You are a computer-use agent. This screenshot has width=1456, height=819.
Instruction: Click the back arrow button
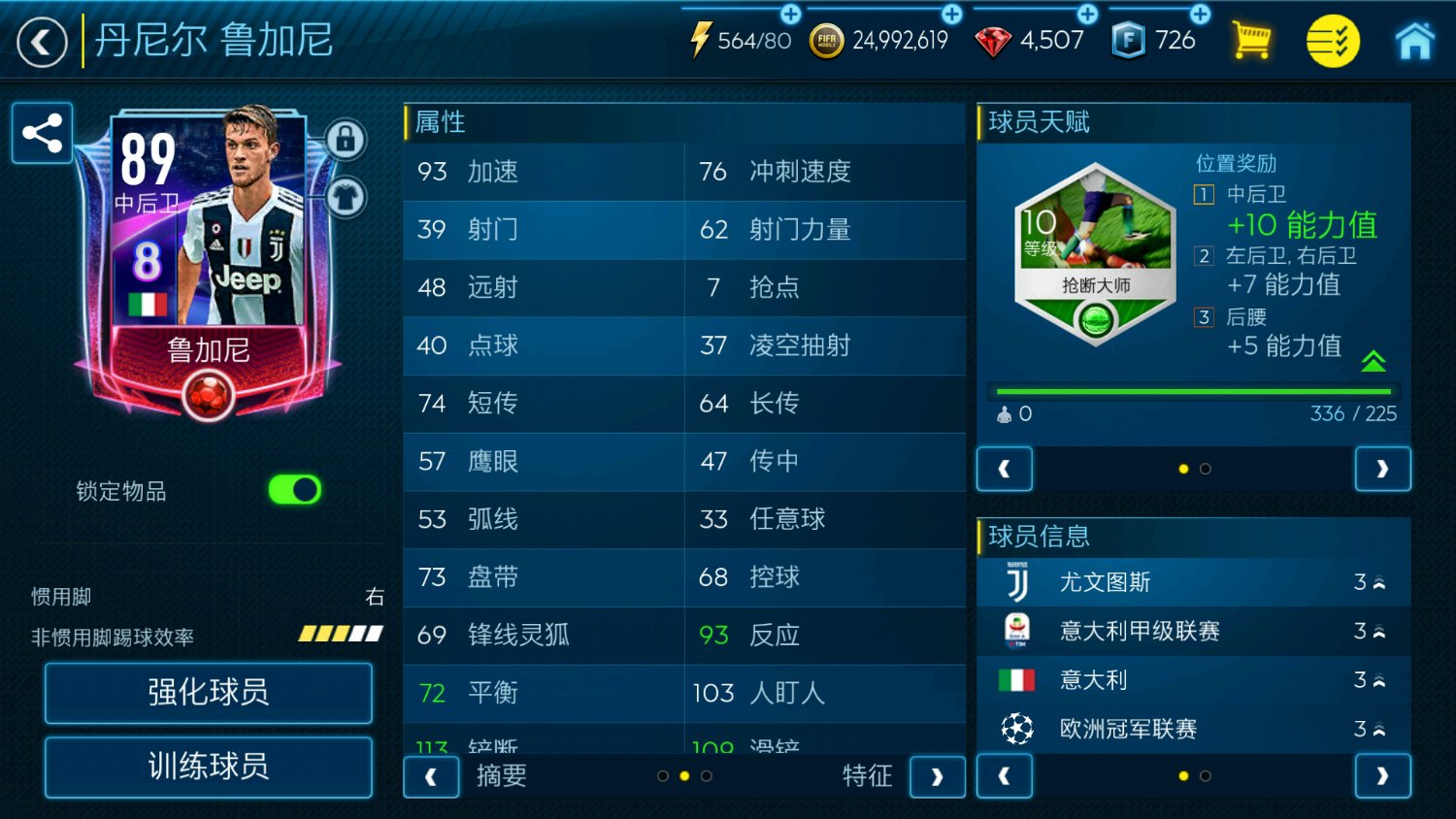42,43
